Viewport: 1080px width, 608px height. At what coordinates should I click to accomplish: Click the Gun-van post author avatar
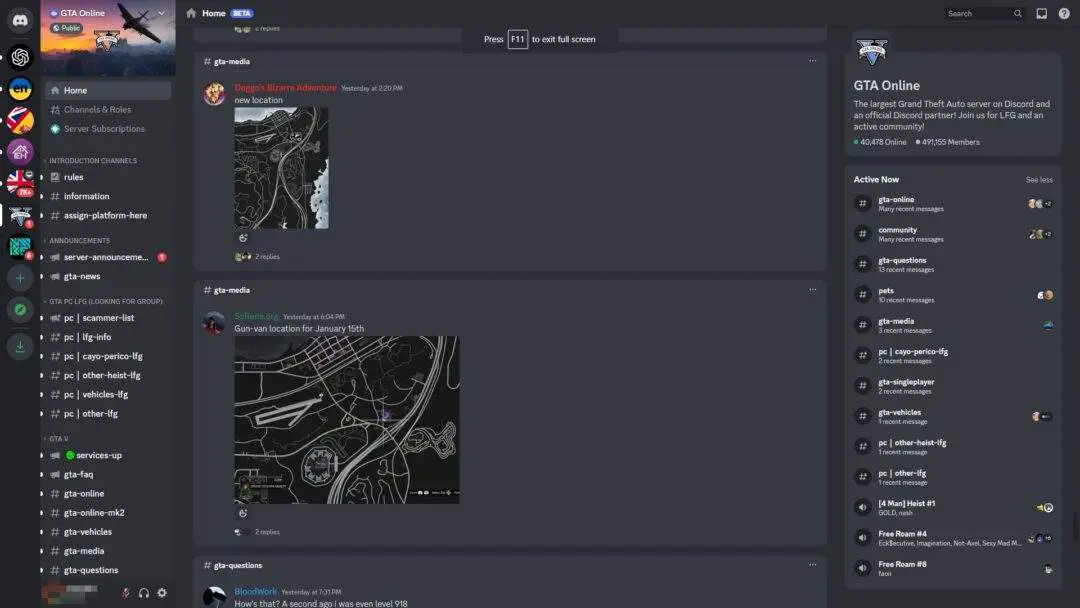pos(214,322)
